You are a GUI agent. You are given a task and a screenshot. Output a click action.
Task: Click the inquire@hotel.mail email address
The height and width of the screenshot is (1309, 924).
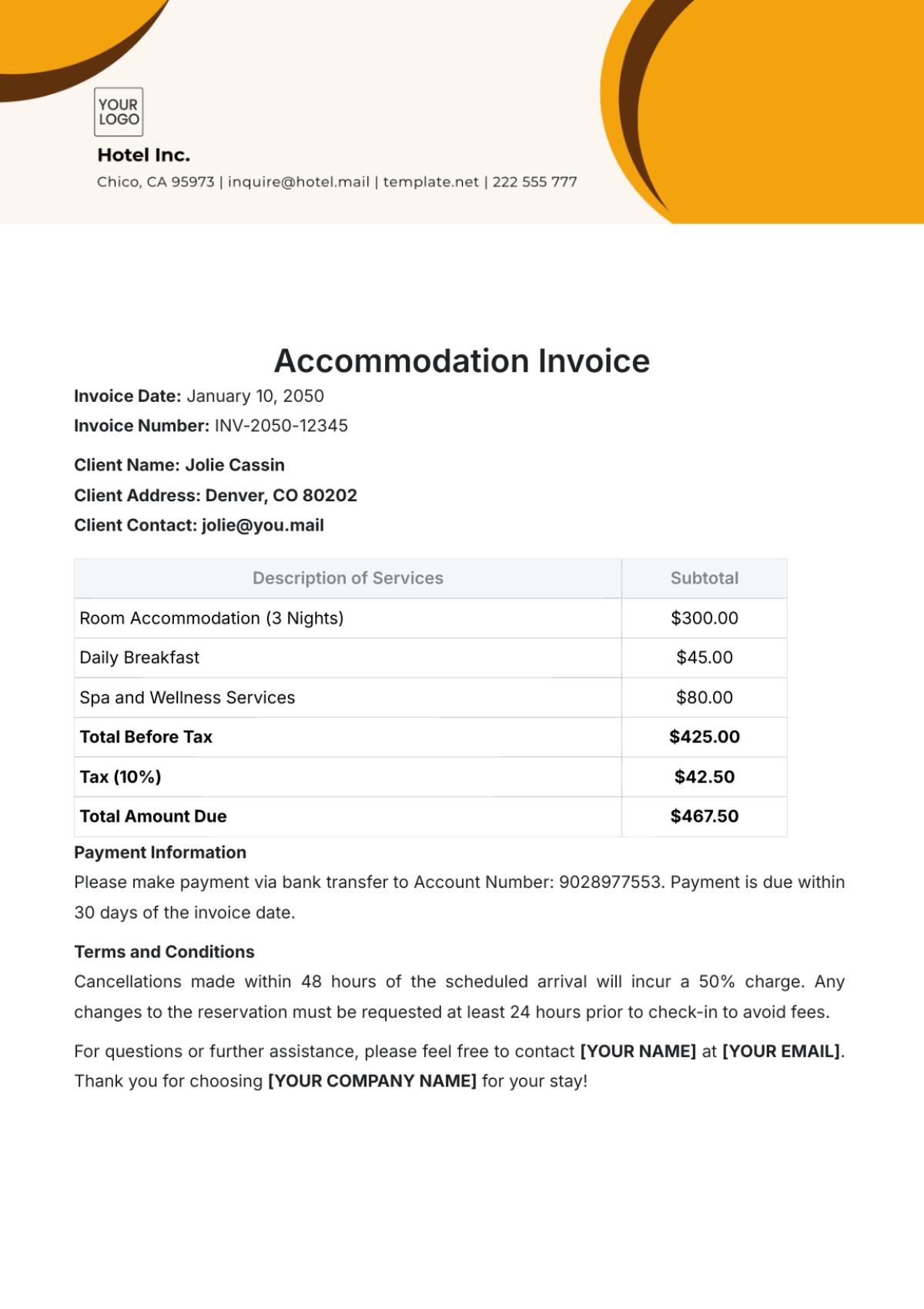(x=299, y=182)
